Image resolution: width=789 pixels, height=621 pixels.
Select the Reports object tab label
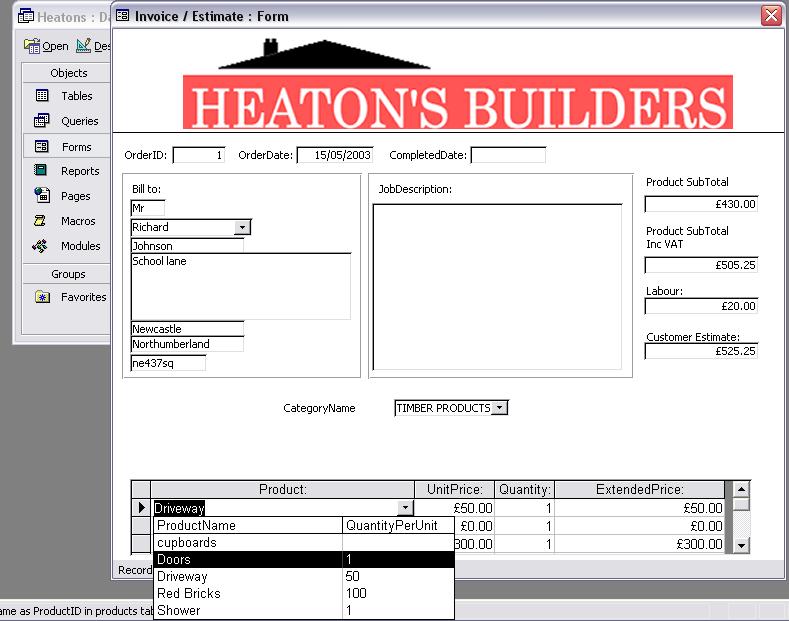pos(80,171)
